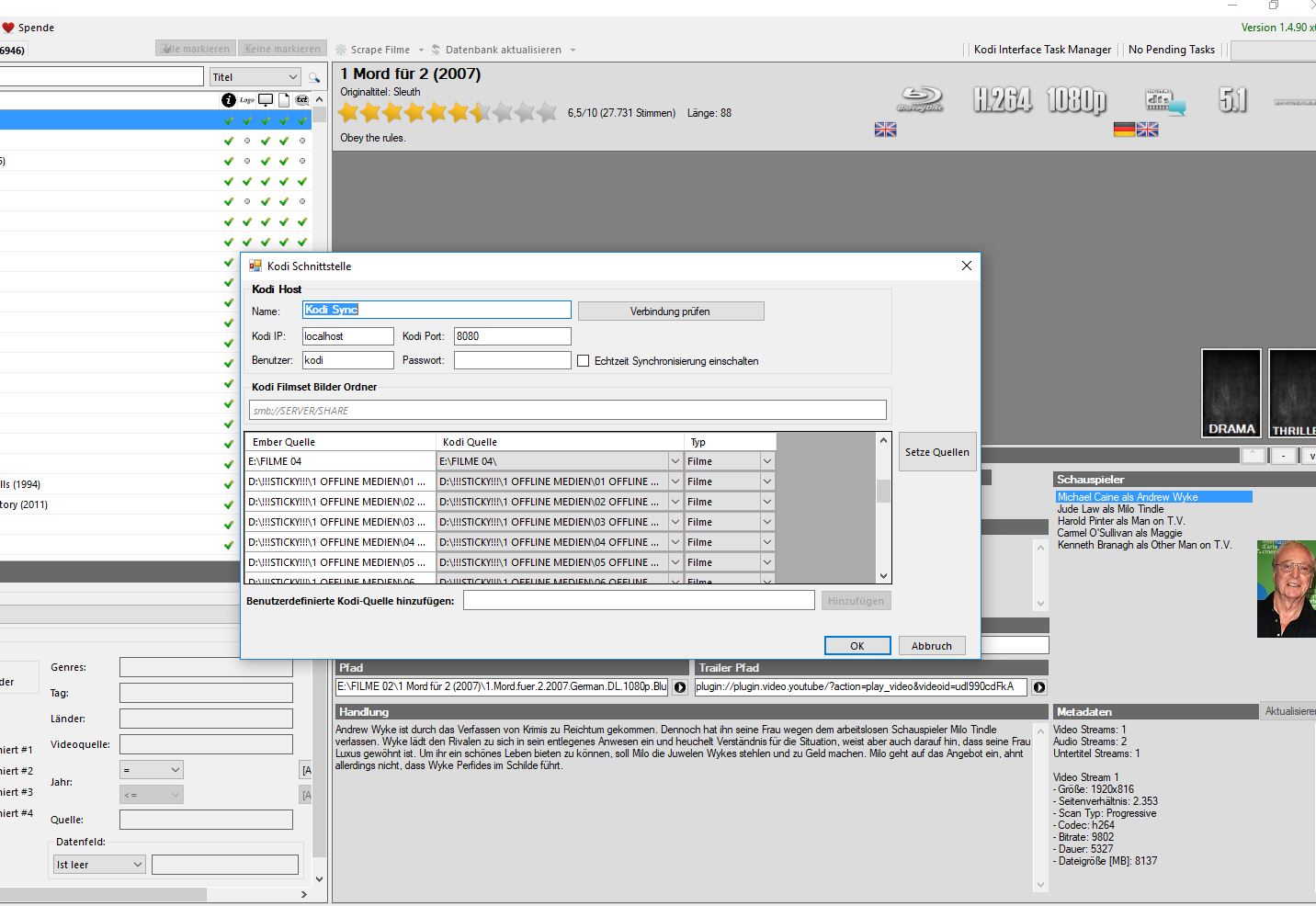This screenshot has height=906, width=1316.
Task: Click the UK flag beside the German flag
Action: coord(1147,130)
